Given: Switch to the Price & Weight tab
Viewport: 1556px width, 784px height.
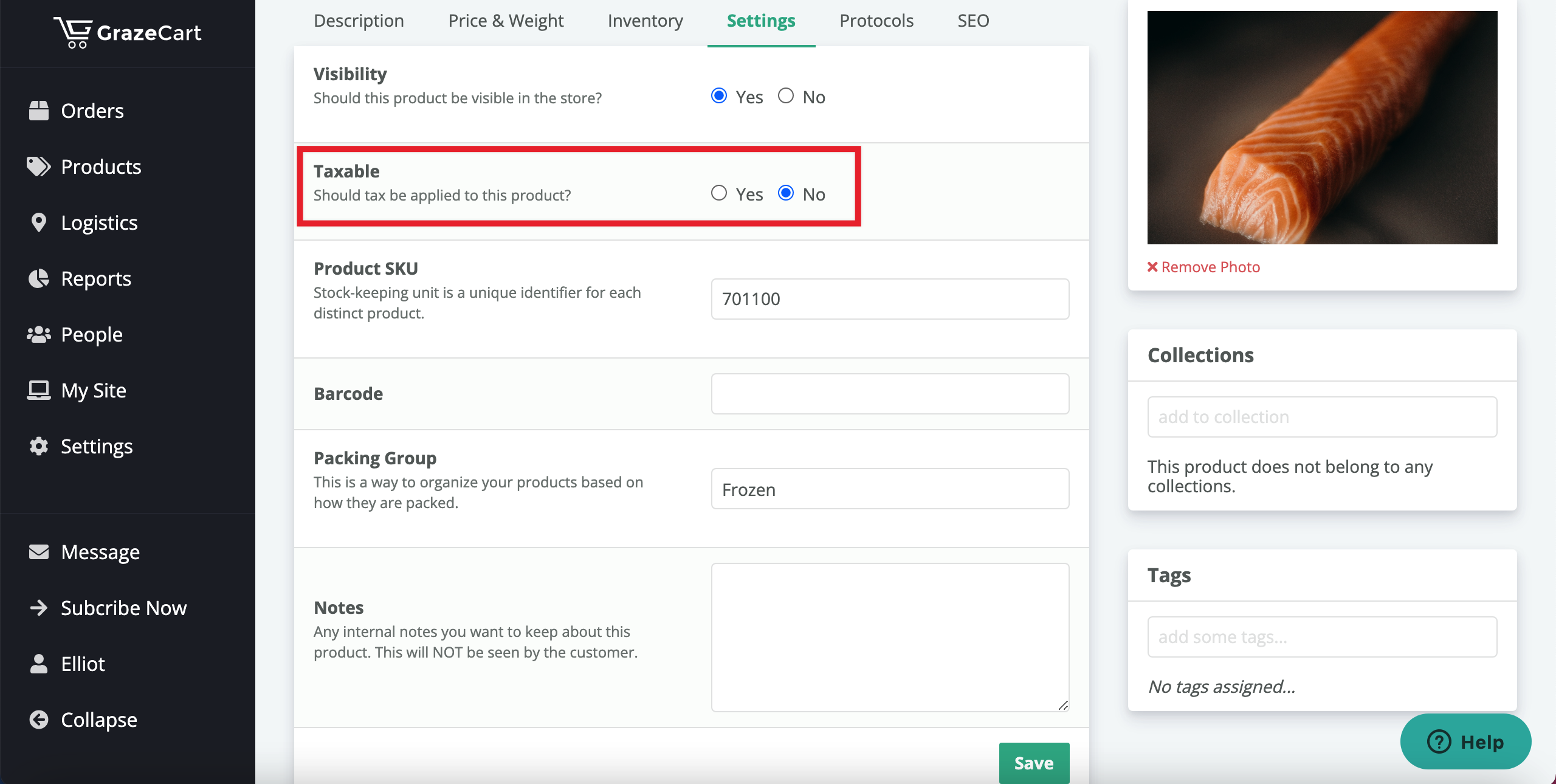Looking at the screenshot, I should [x=505, y=20].
